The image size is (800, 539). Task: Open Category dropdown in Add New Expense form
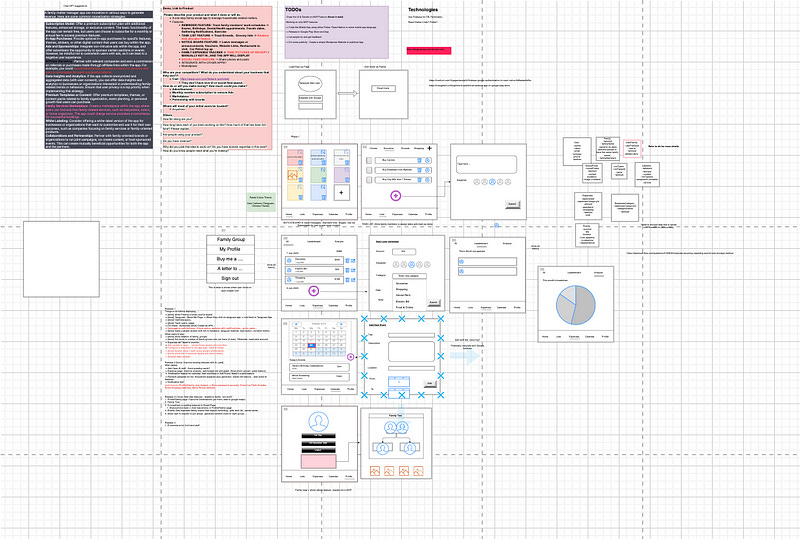409,276
